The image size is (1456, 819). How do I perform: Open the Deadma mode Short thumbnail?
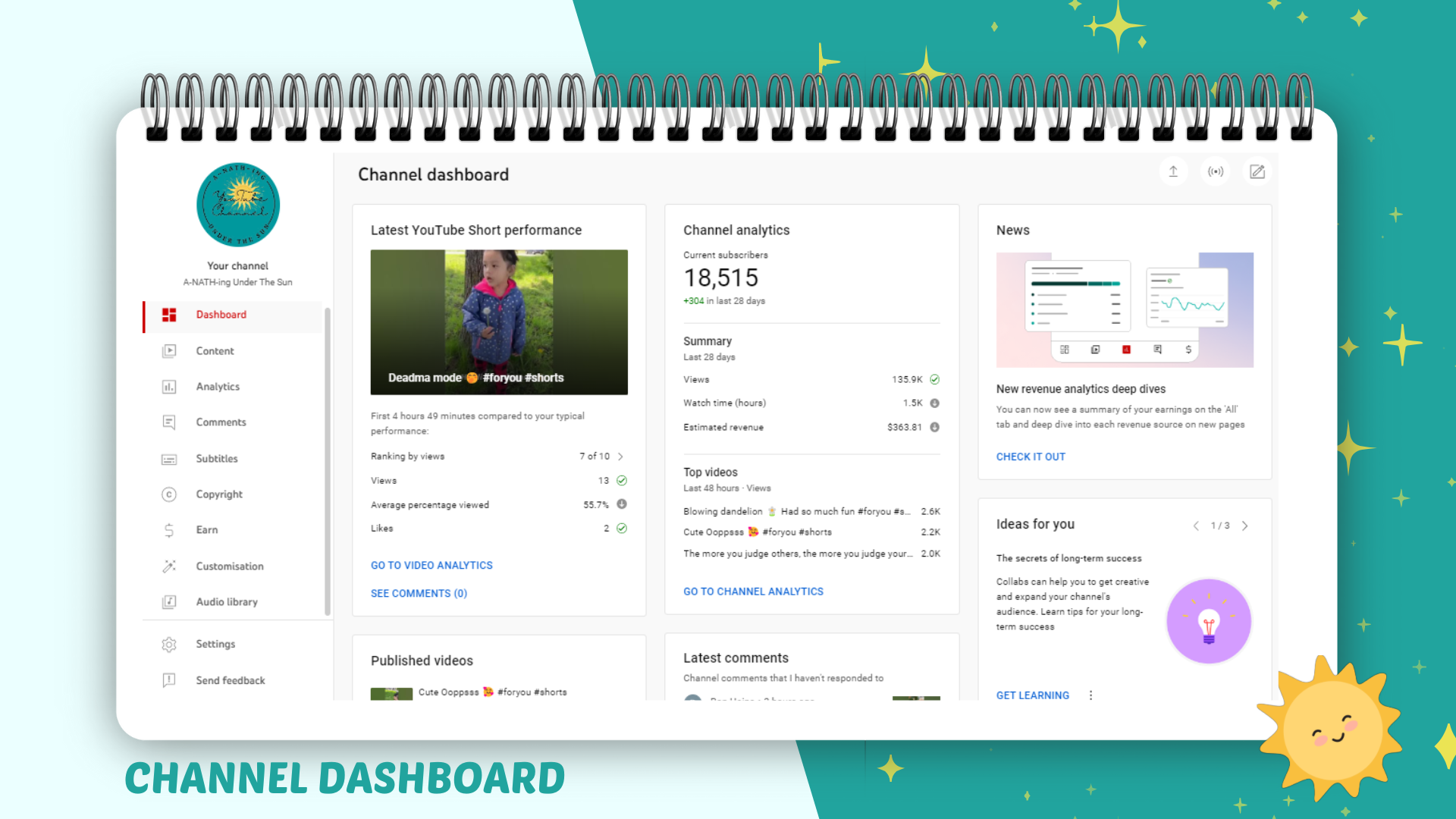[499, 322]
